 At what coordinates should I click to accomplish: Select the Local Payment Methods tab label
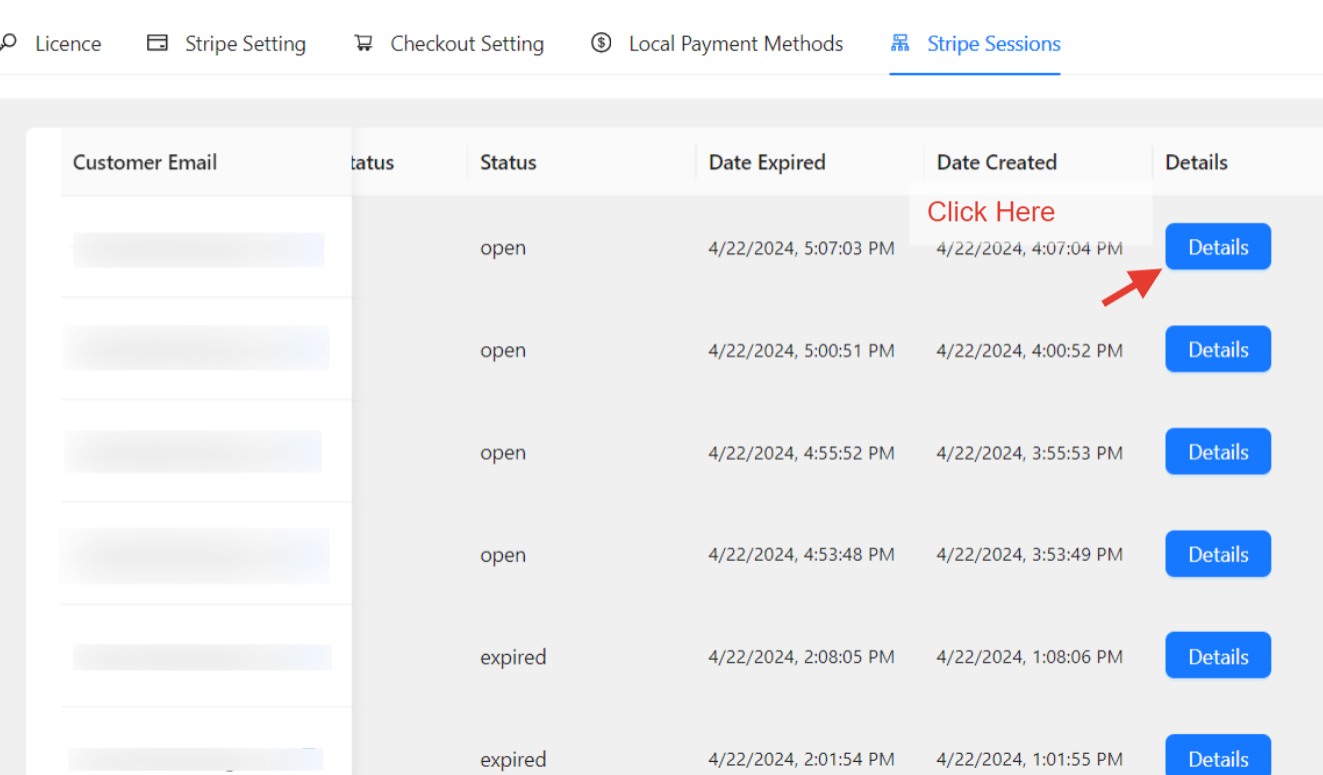tap(735, 44)
